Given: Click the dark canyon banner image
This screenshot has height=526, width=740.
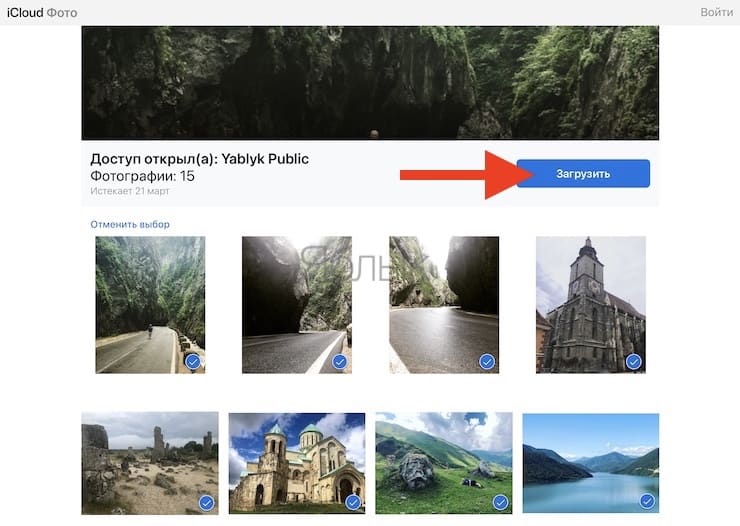Looking at the screenshot, I should point(370,83).
